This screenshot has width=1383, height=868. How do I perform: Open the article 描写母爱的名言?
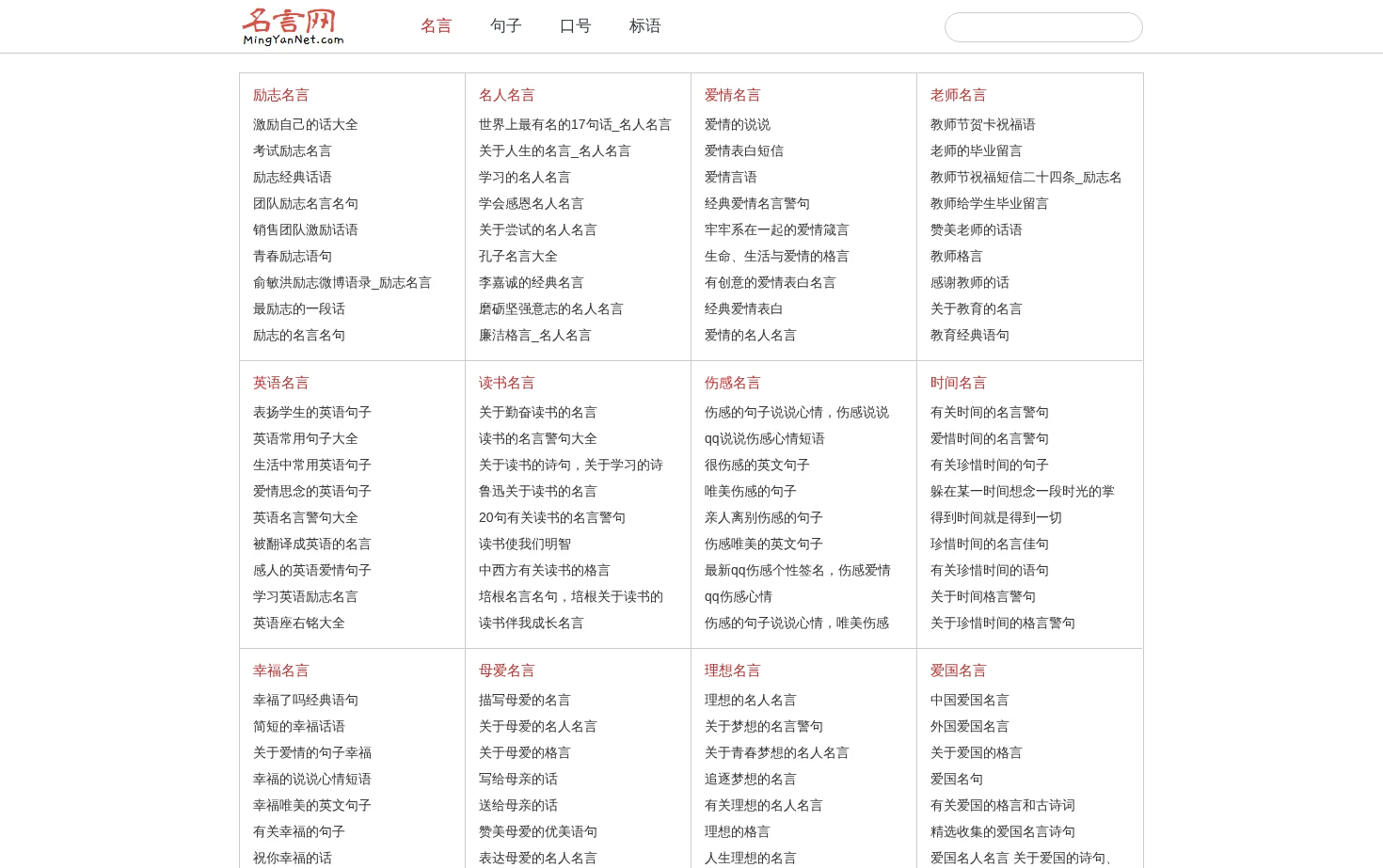[525, 700]
